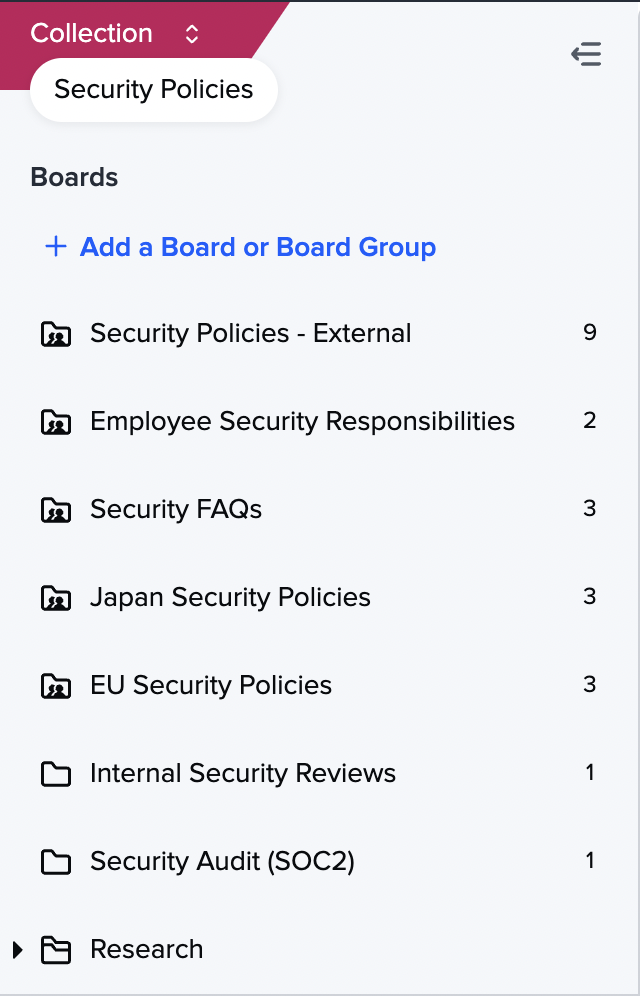
Task: Open the Research board group label
Action: click(x=146, y=949)
